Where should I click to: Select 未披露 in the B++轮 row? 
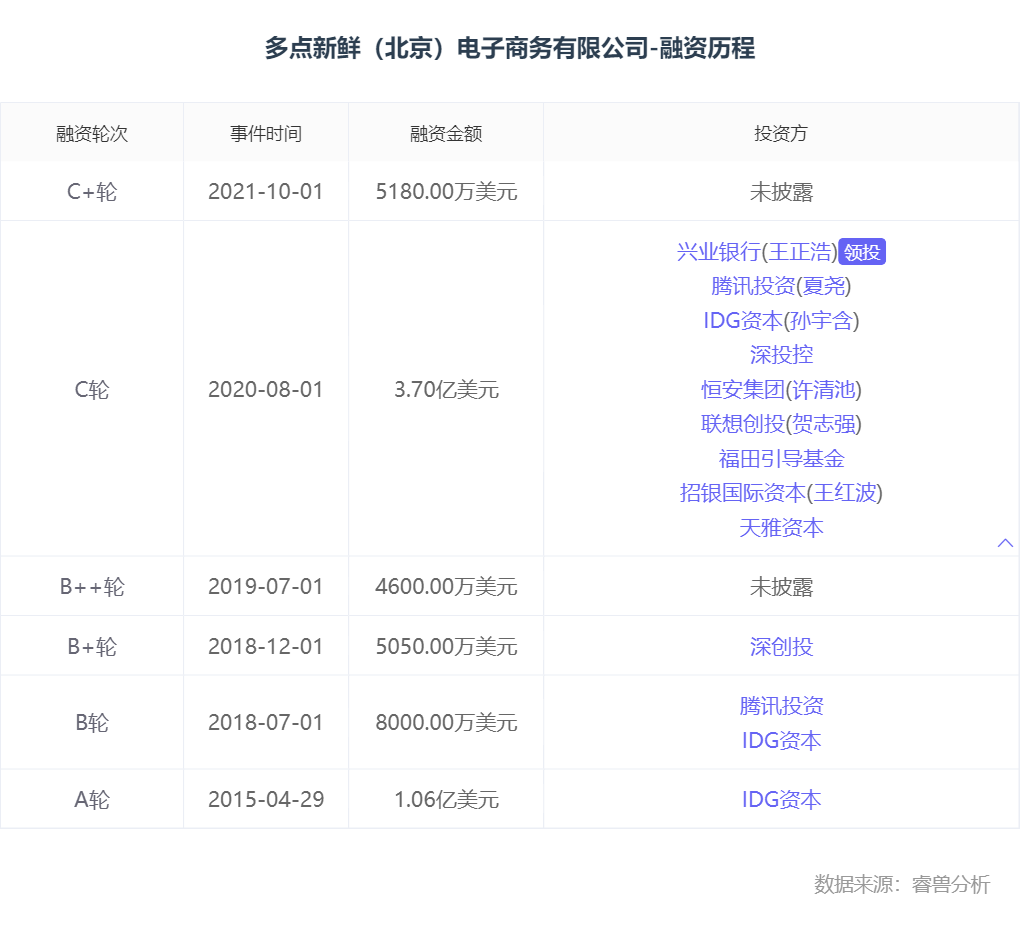[781, 587]
